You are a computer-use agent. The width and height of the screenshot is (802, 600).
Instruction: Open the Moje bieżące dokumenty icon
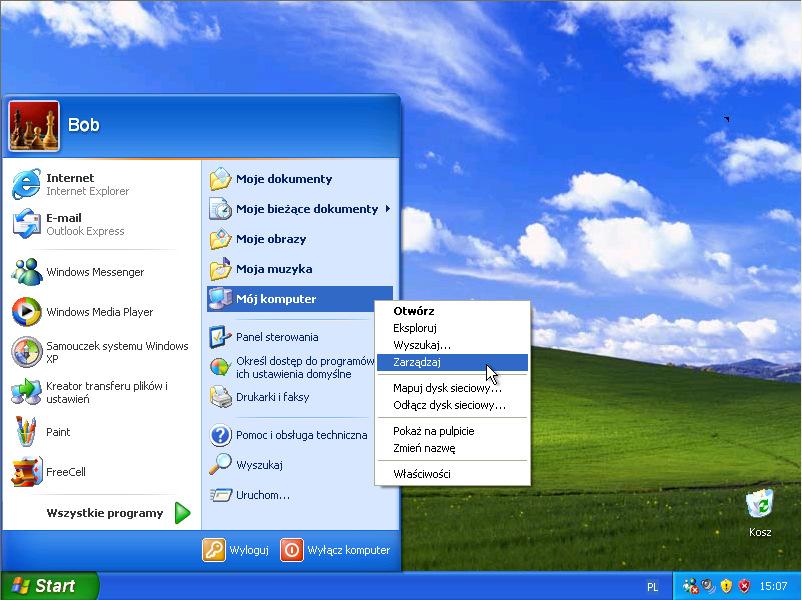[220, 209]
